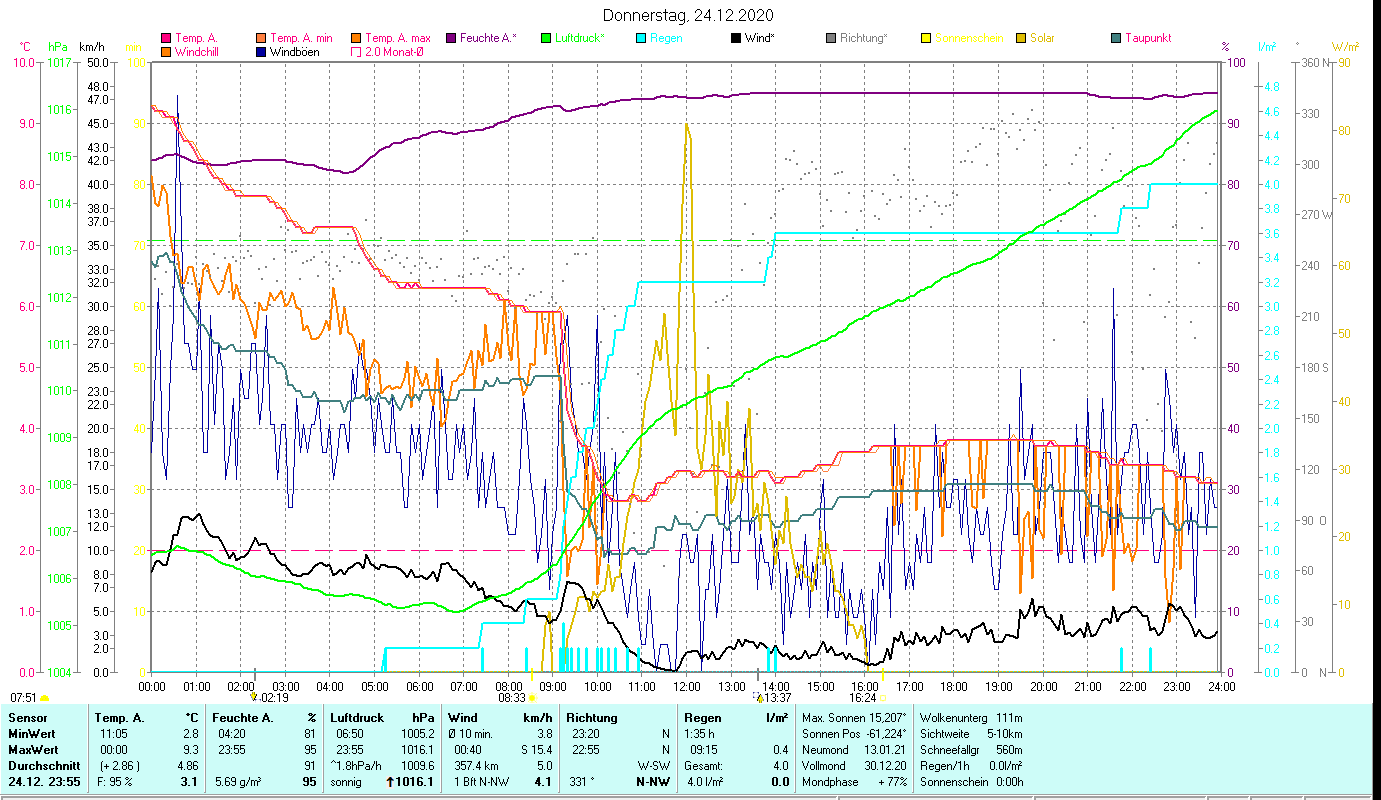Click the pink Temp. A. legend swatch

[166, 38]
